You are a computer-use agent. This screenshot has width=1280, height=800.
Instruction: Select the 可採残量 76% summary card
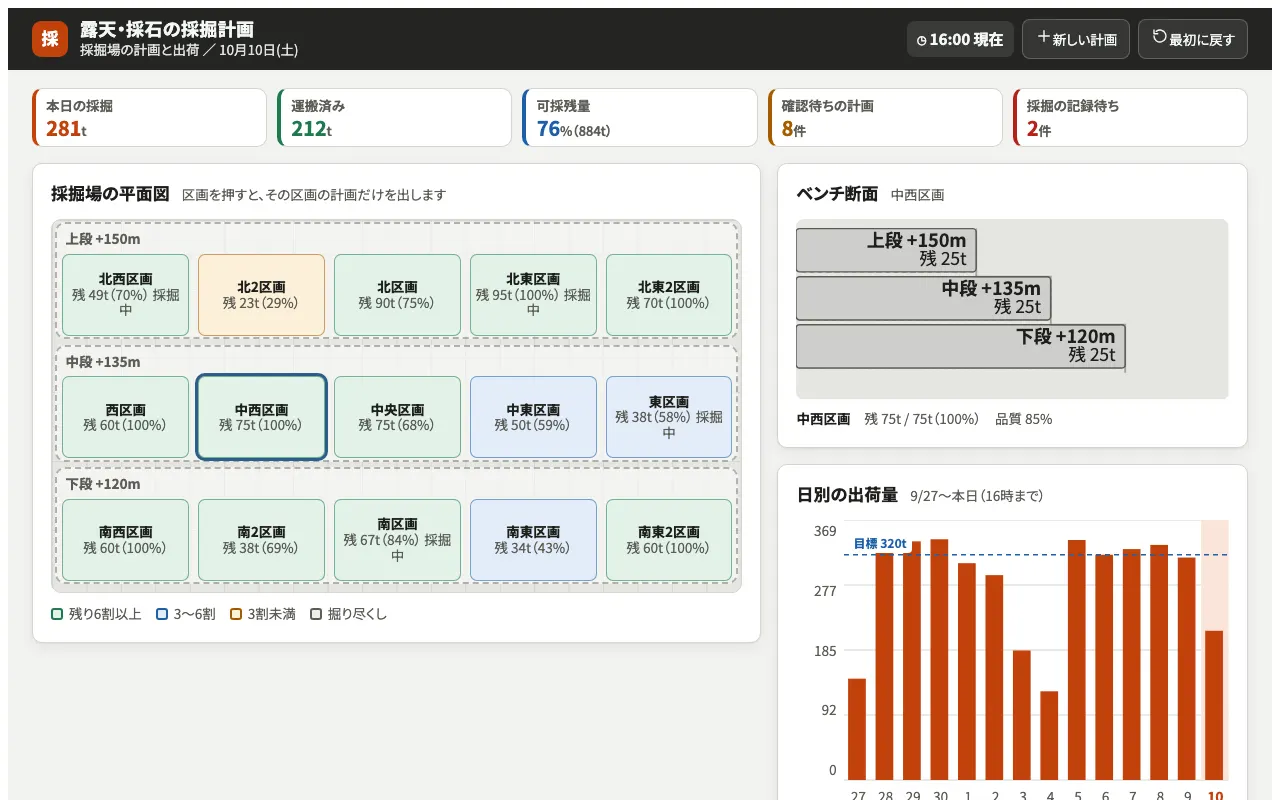tap(640, 117)
